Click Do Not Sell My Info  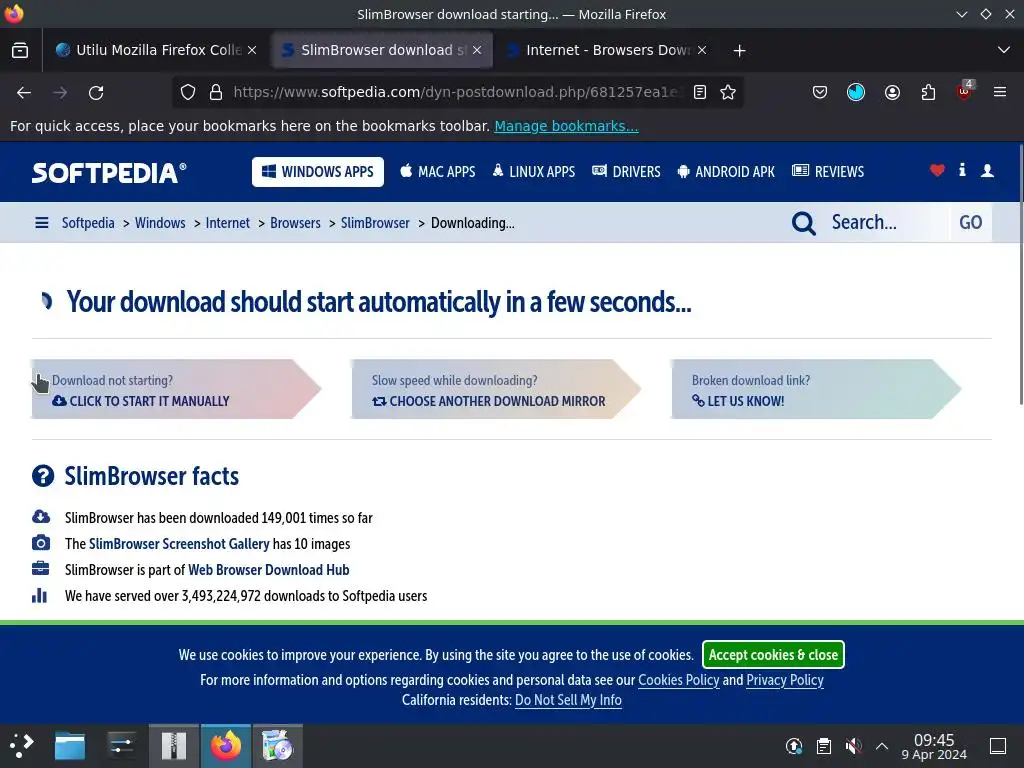point(568,700)
